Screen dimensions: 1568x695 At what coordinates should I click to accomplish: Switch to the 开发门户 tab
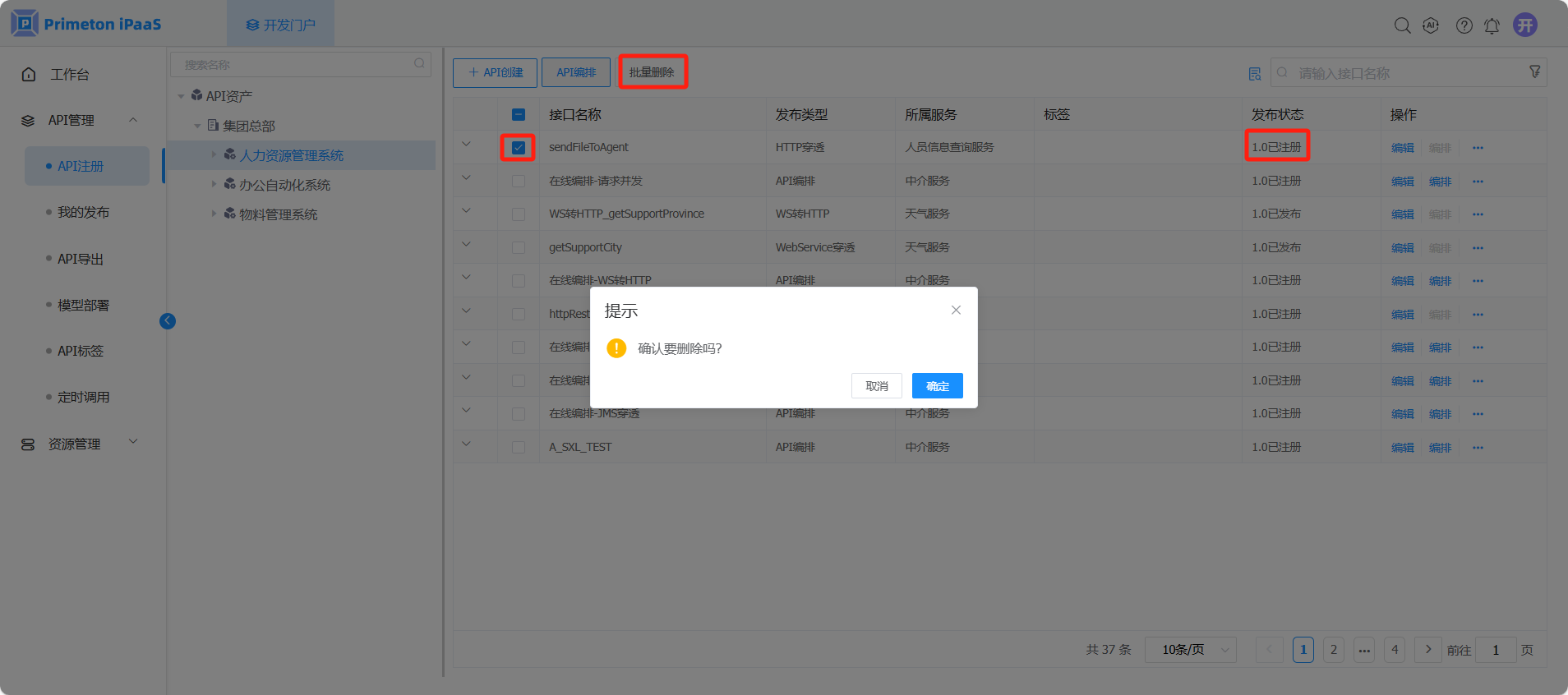(x=280, y=25)
